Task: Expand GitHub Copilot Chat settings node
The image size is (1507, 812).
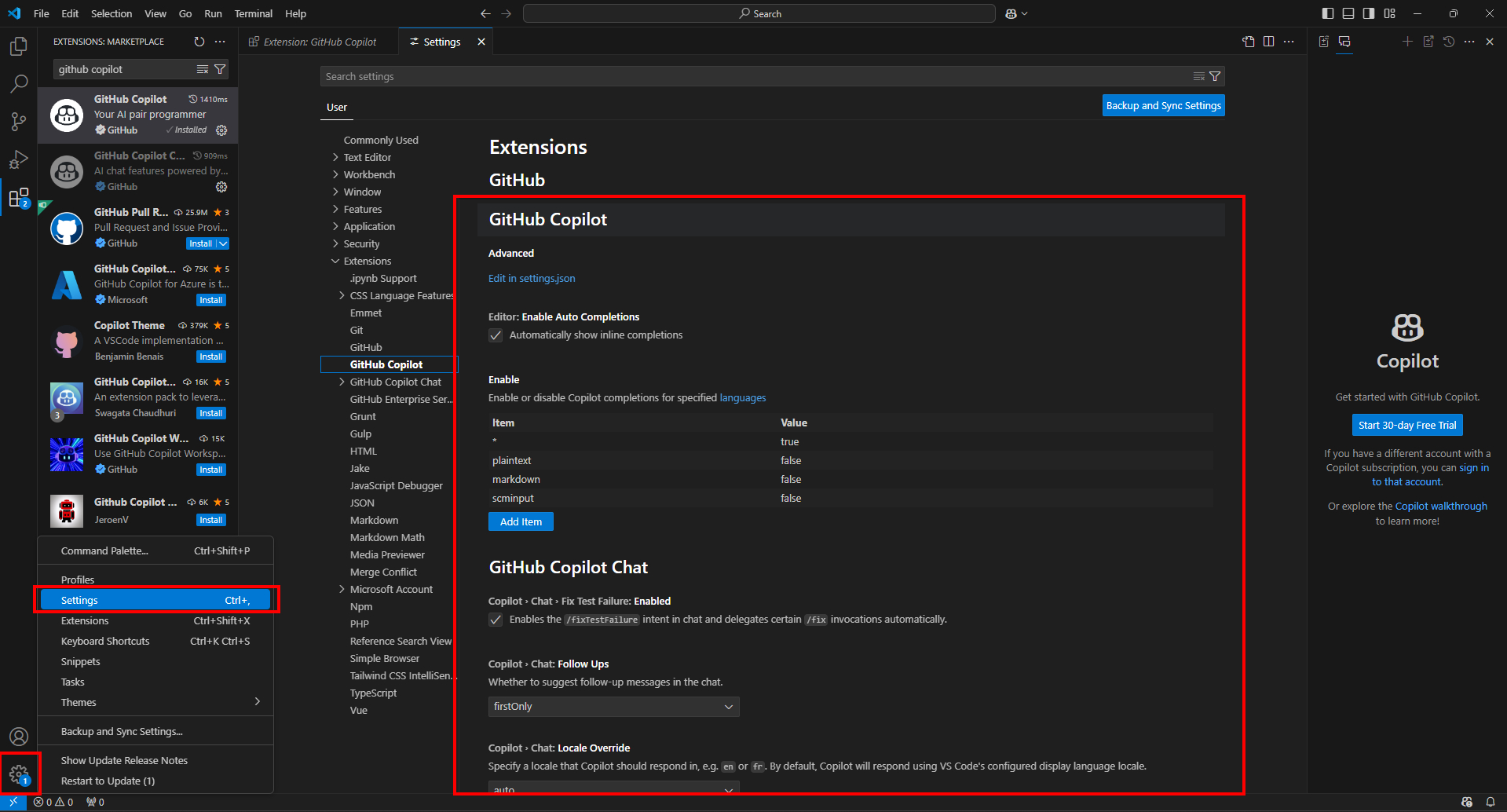Action: pyautogui.click(x=342, y=382)
